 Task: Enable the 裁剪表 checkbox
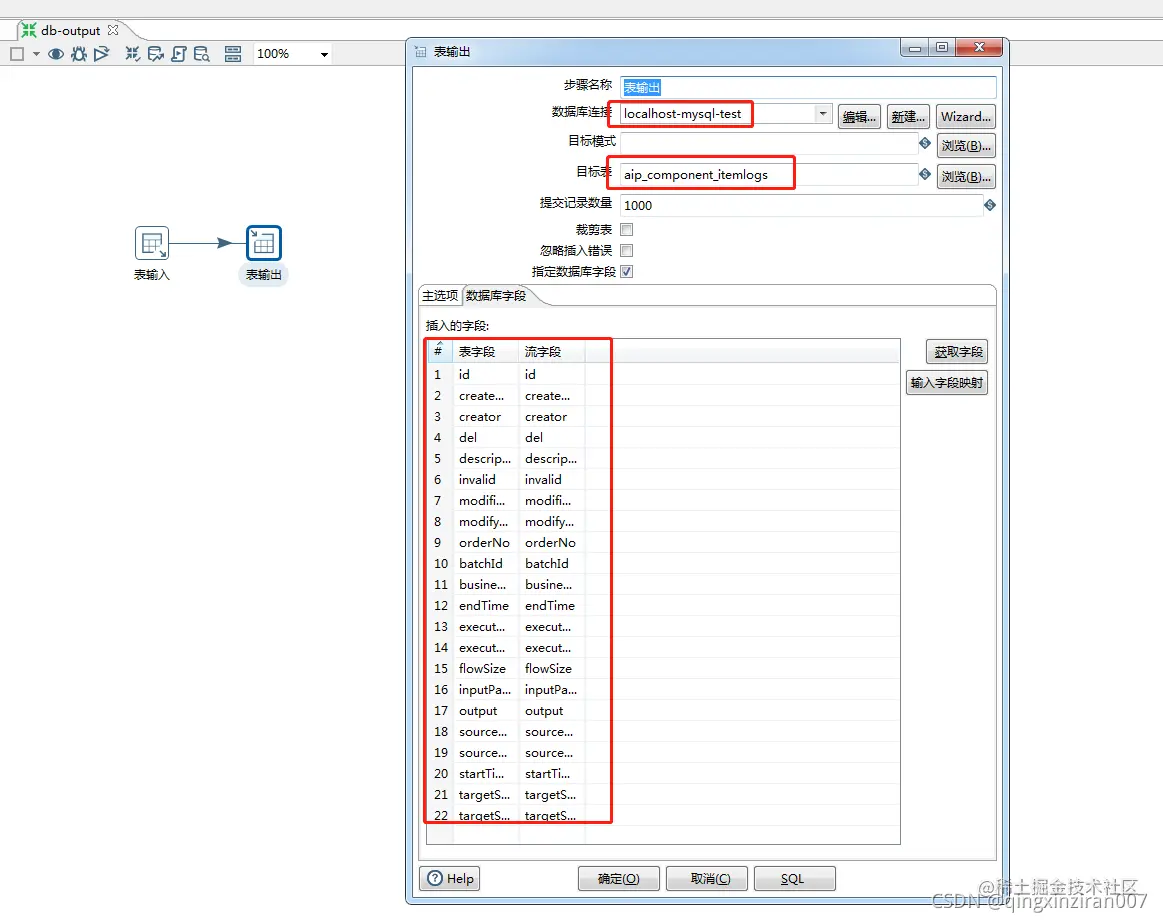tap(627, 230)
